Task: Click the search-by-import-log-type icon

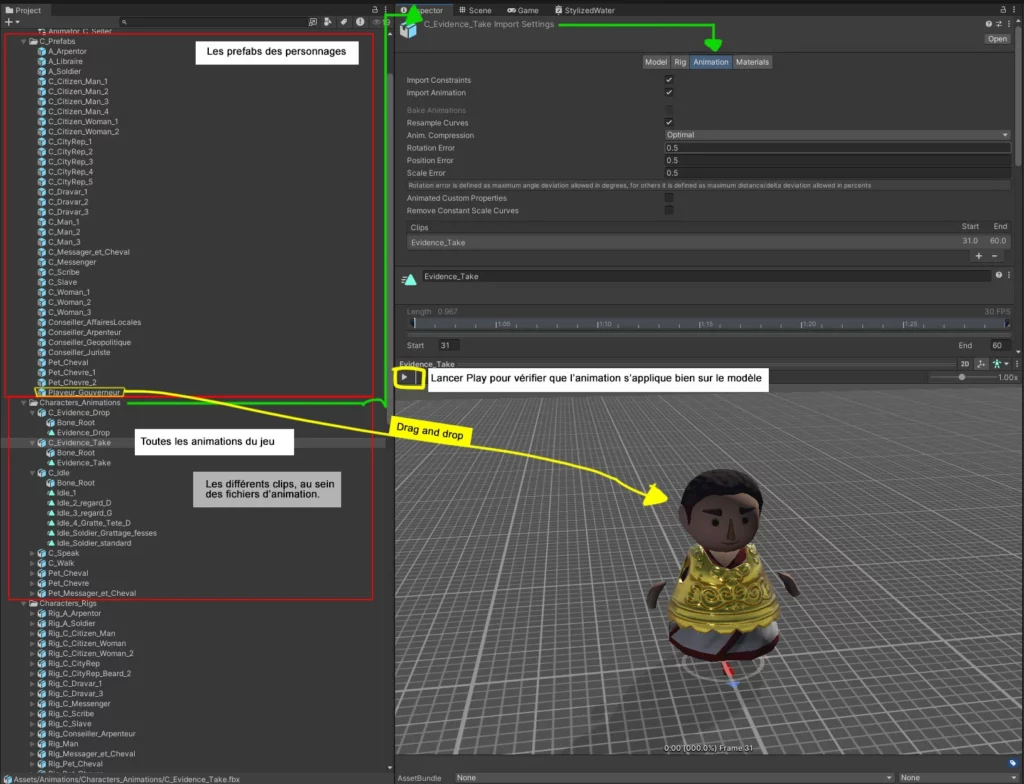Action: (360, 22)
